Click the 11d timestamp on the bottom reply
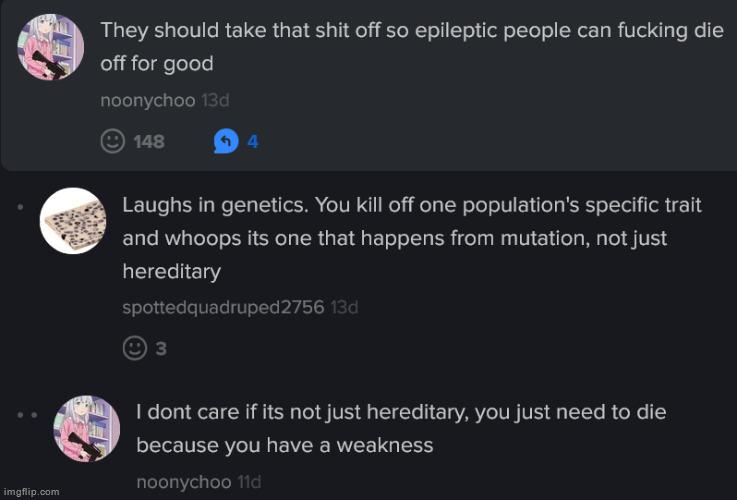 pos(249,481)
